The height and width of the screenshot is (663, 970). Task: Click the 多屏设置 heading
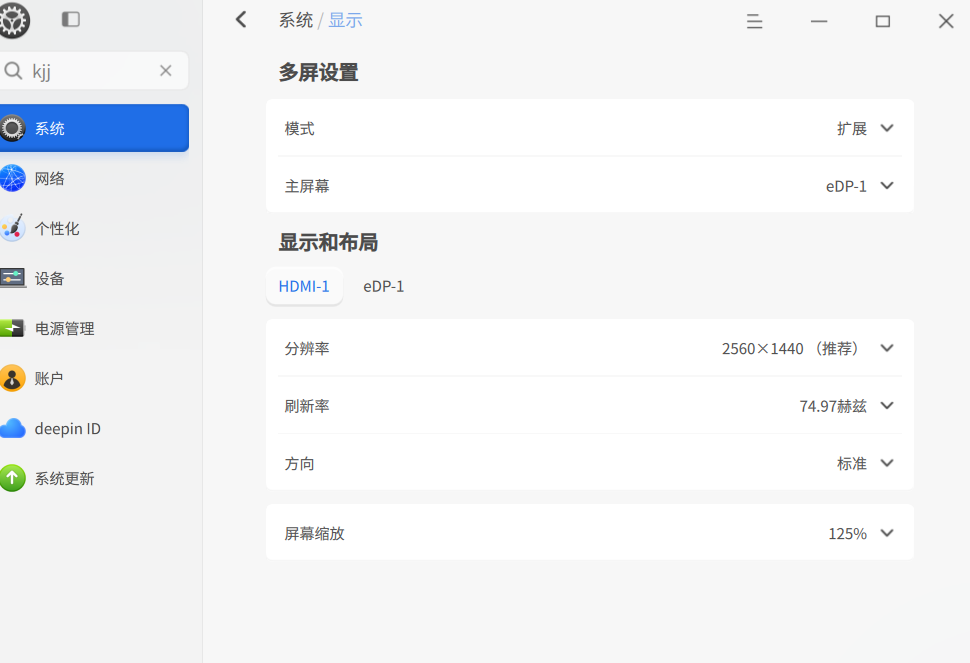319,72
